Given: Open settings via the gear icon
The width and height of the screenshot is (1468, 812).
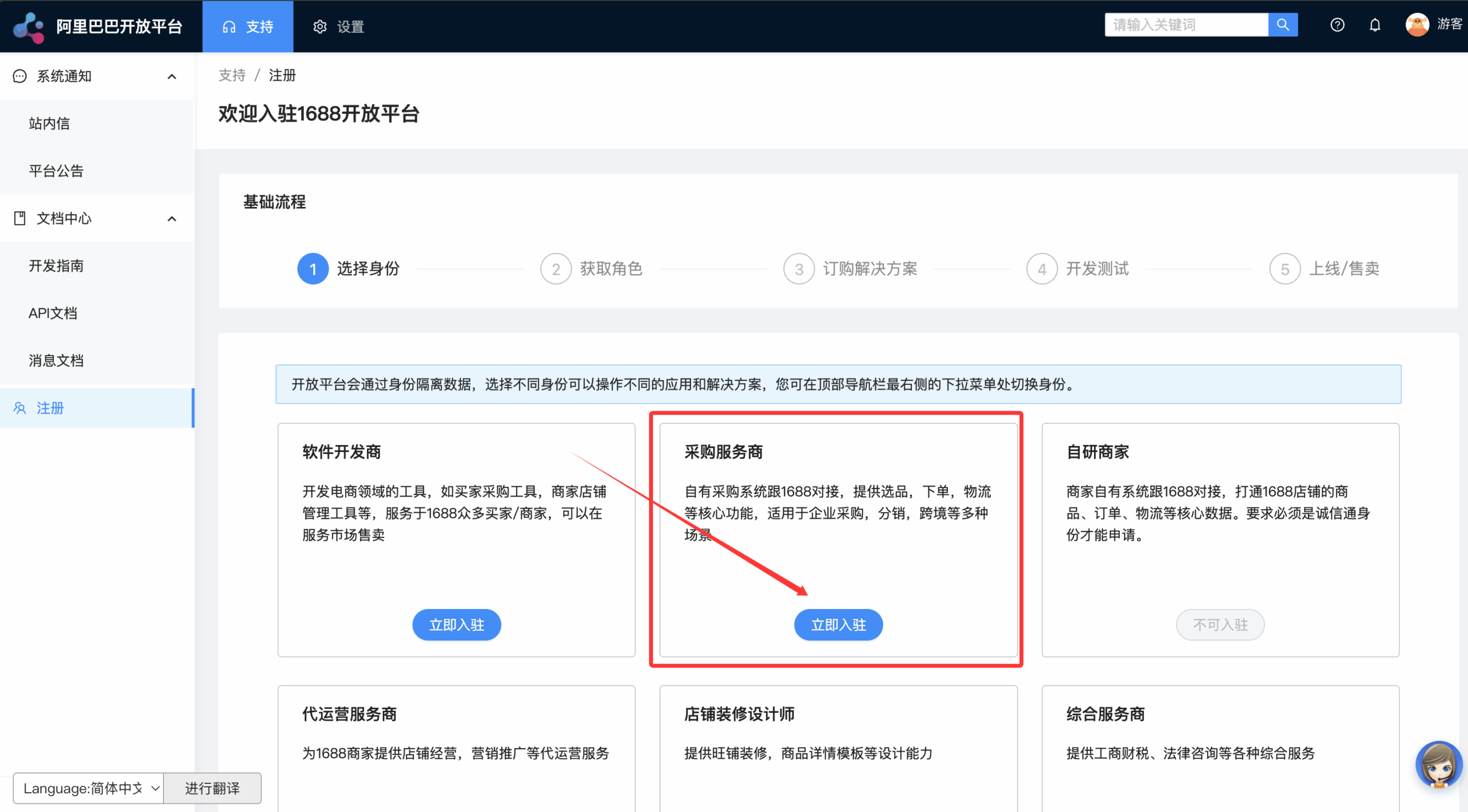Looking at the screenshot, I should click(x=319, y=26).
